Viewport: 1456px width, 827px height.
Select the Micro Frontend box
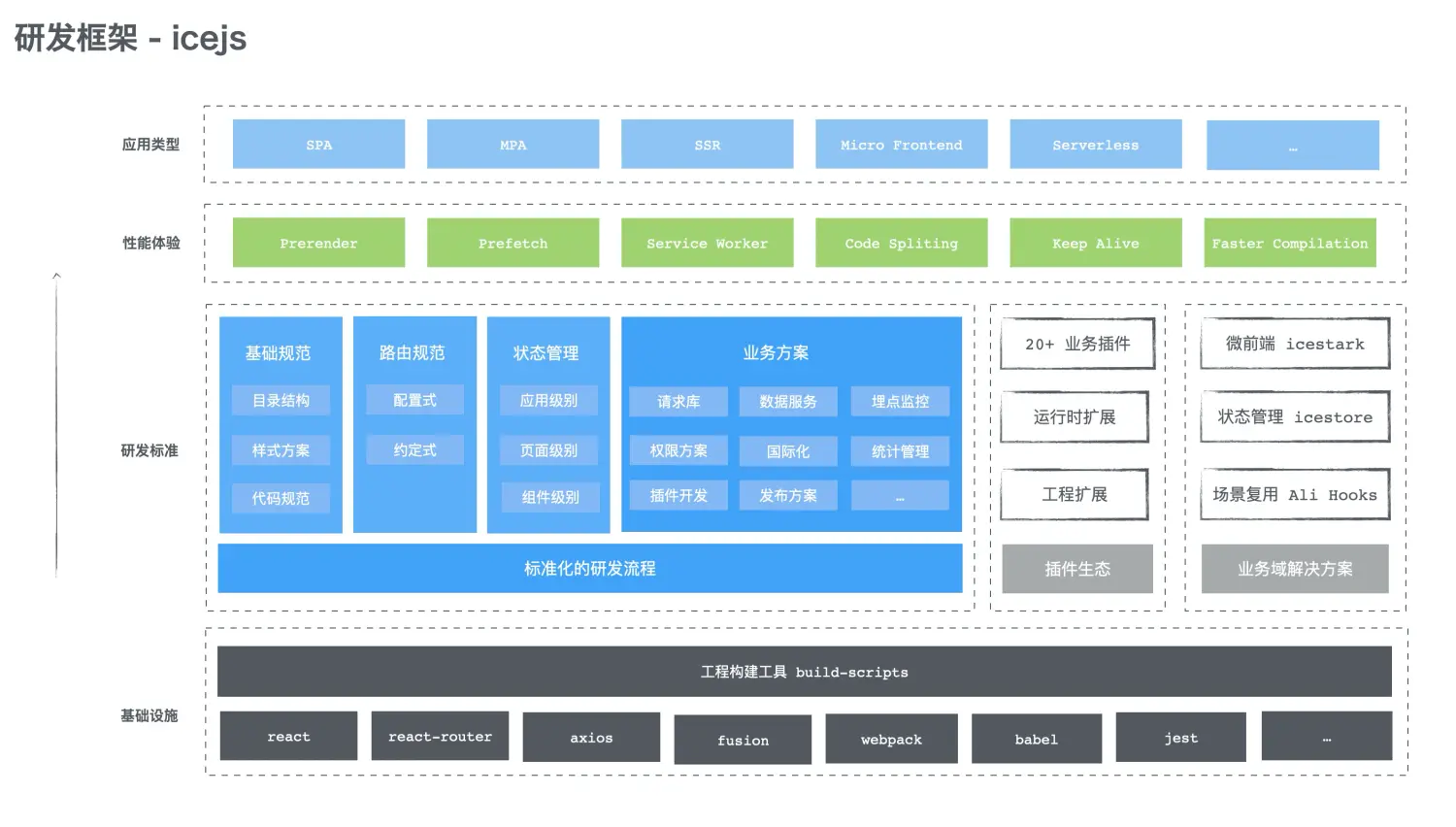point(901,145)
